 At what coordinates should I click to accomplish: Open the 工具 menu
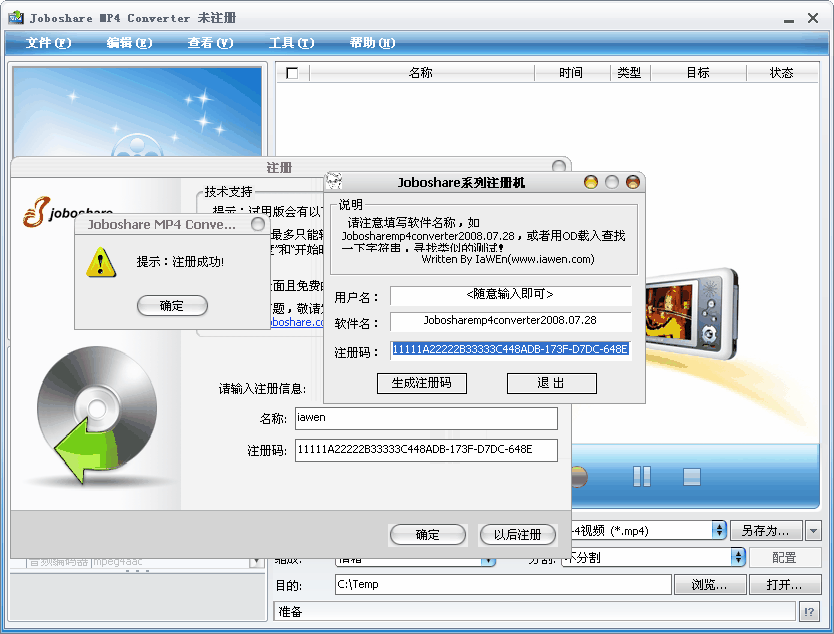click(291, 43)
